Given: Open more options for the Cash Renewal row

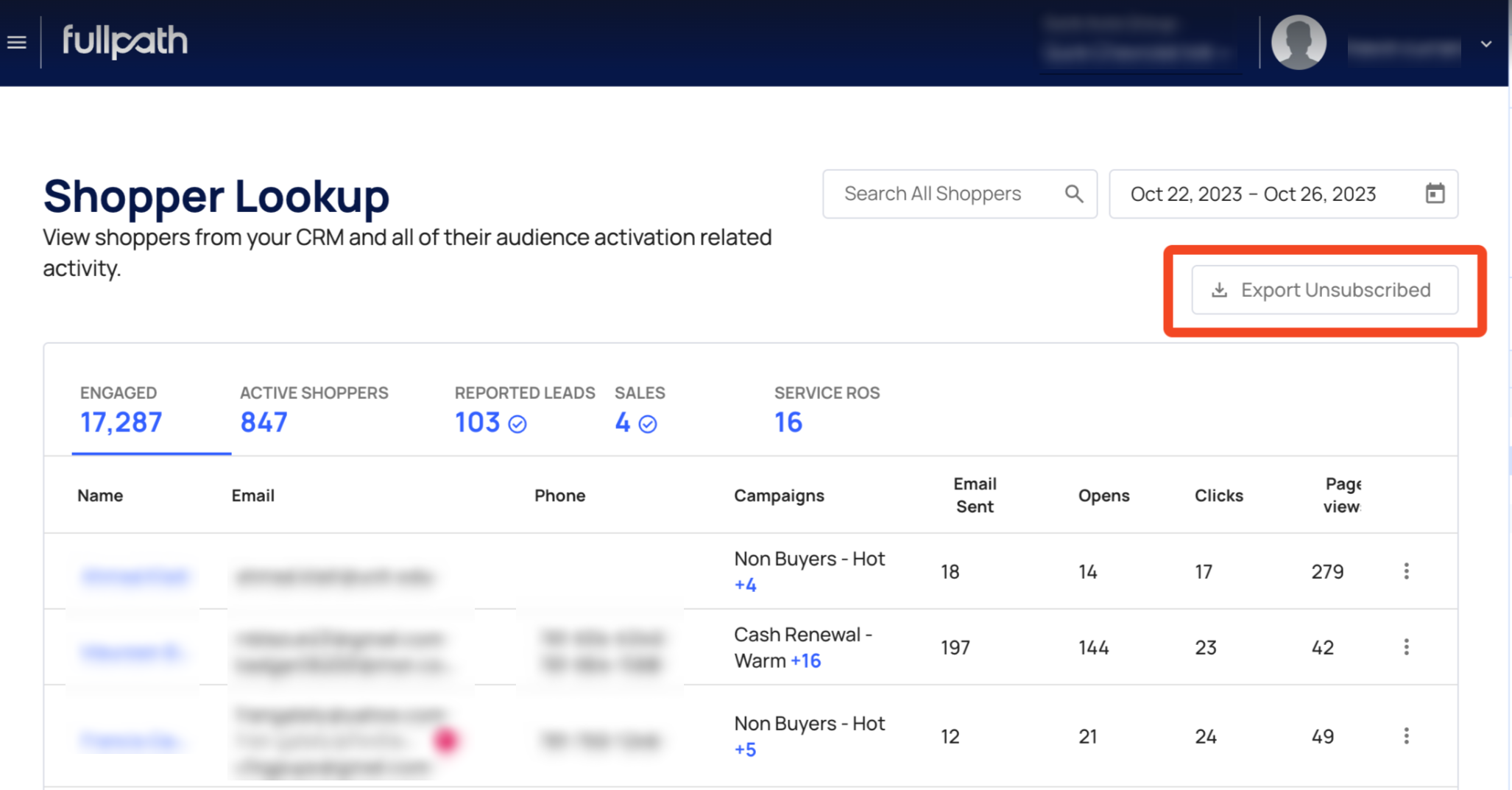Looking at the screenshot, I should click(x=1406, y=647).
